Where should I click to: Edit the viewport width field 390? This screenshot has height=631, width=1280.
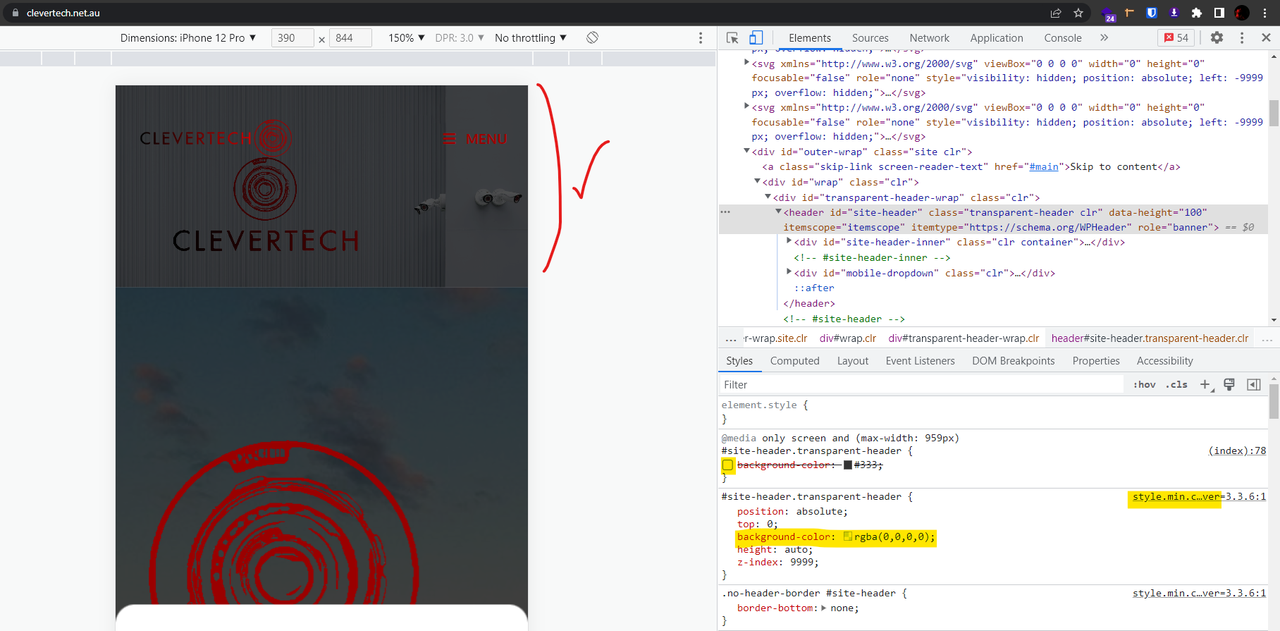point(293,38)
